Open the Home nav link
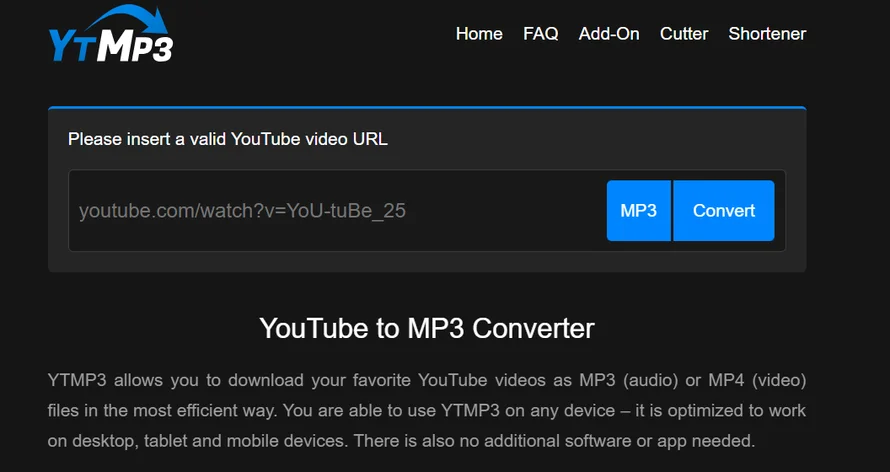 [479, 33]
